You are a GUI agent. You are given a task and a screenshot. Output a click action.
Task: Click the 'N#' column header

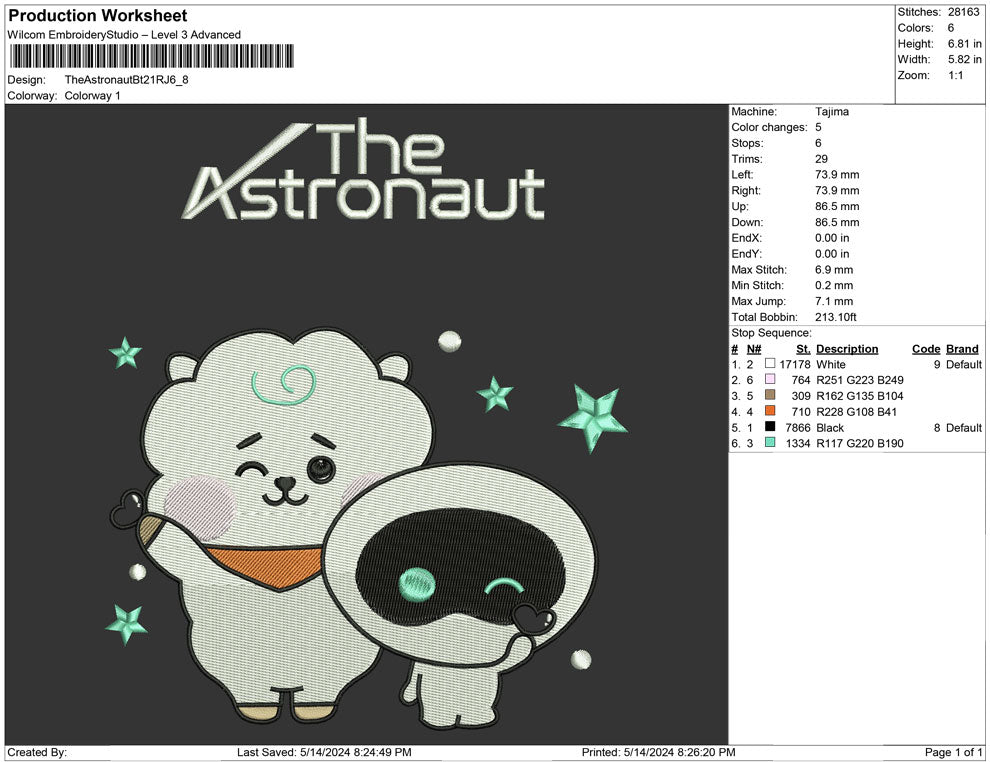point(754,349)
